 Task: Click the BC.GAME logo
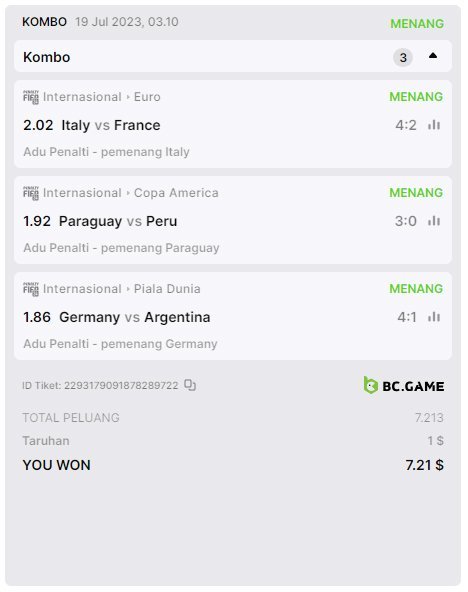coord(404,385)
